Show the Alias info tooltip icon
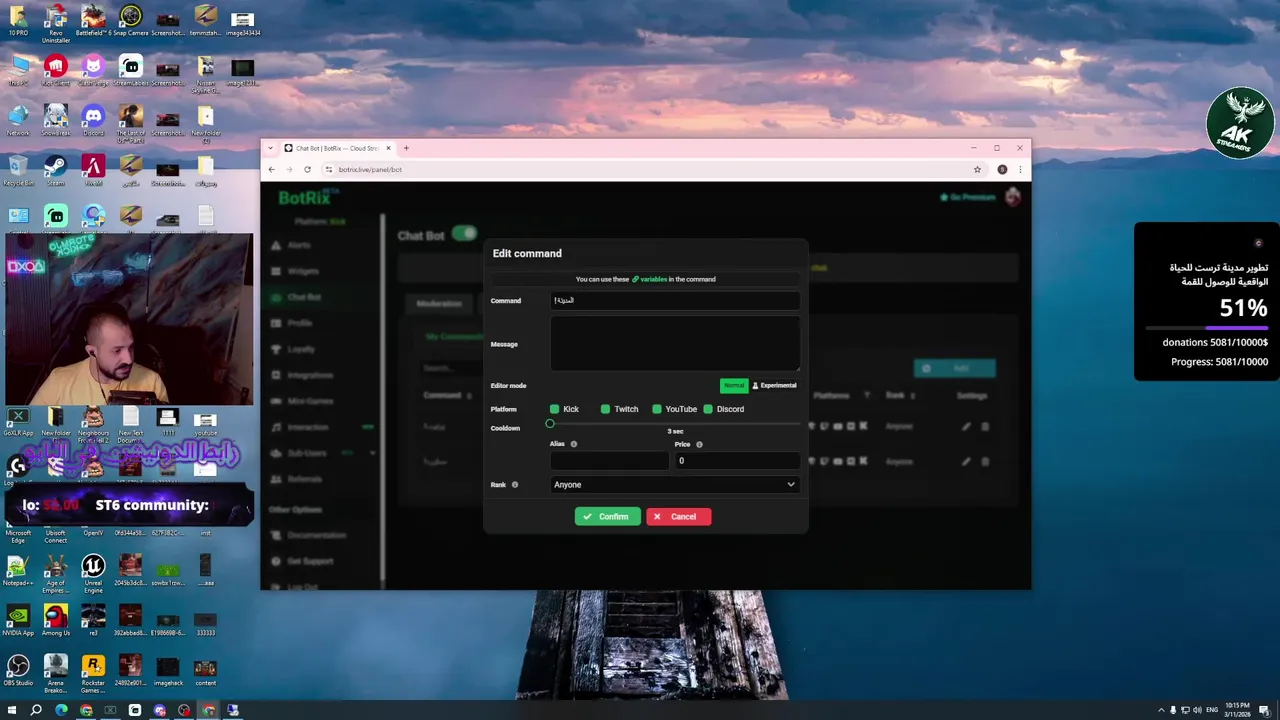 pos(573,444)
